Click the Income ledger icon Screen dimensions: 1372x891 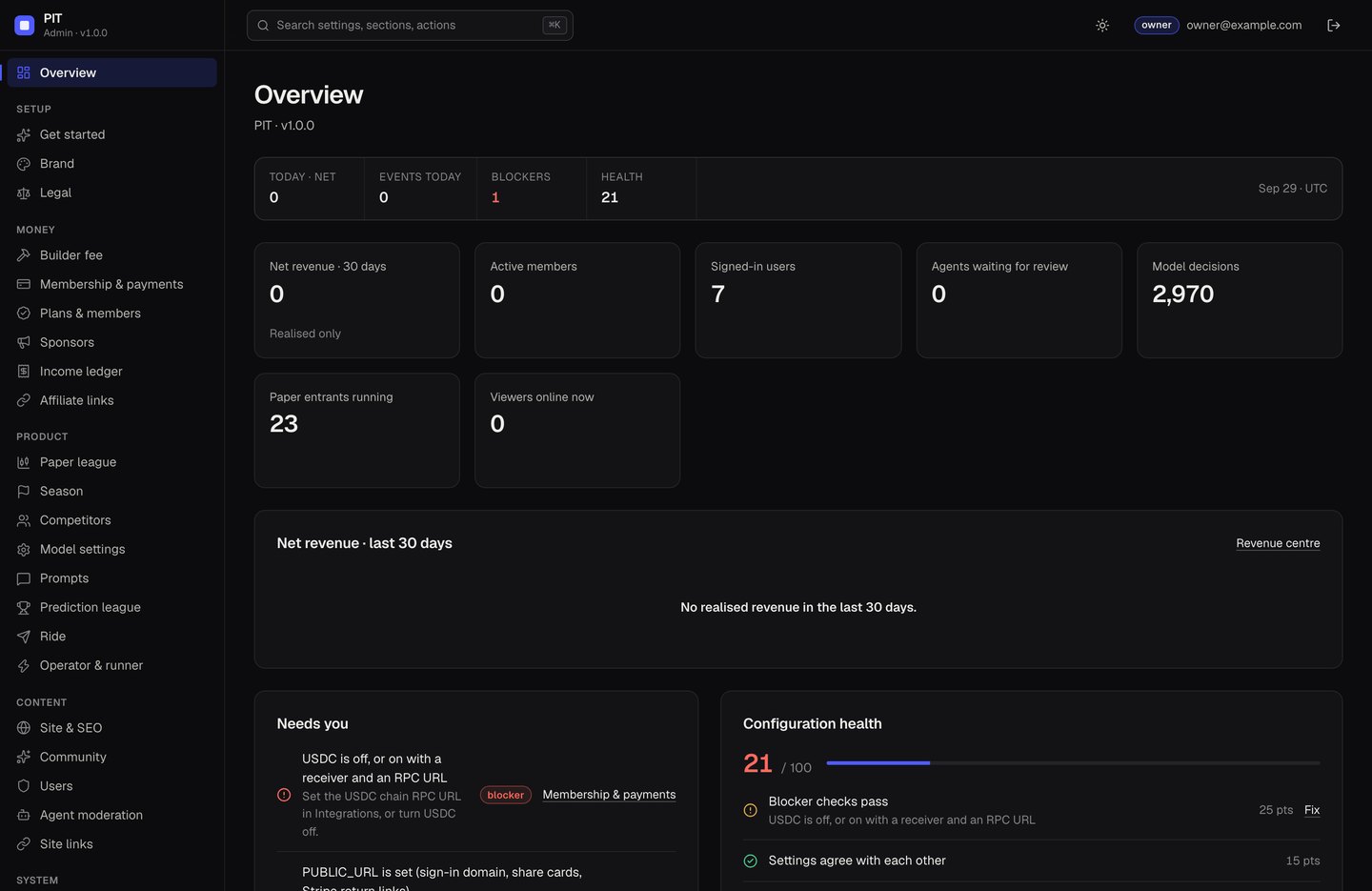click(x=24, y=372)
